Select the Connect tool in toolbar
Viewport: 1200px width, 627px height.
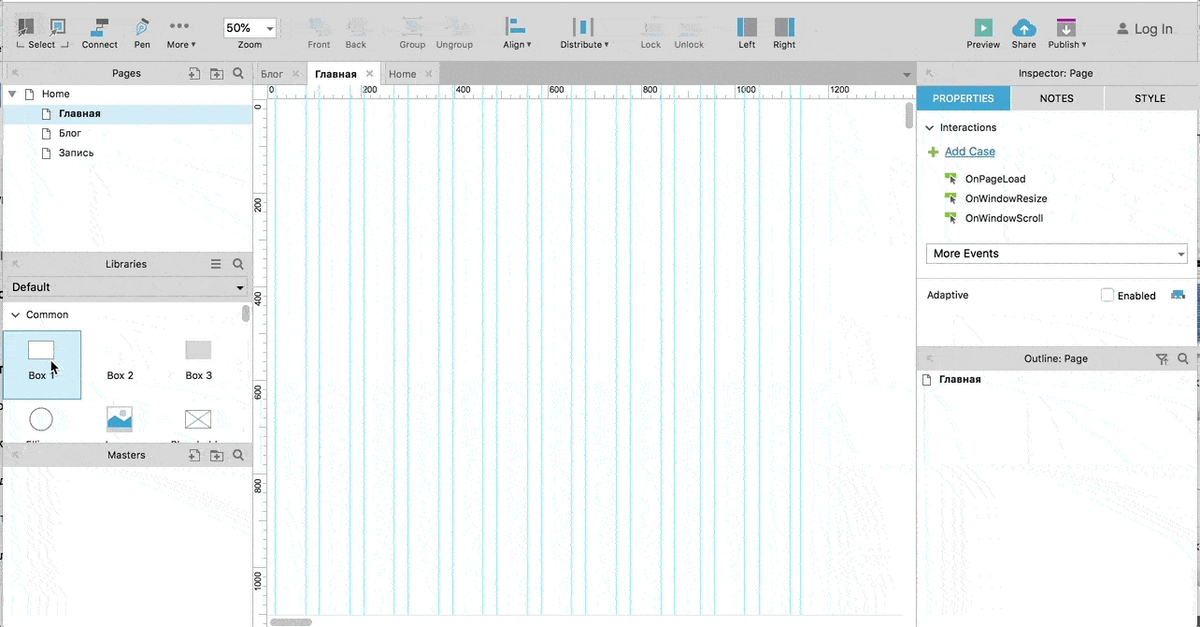pos(100,27)
